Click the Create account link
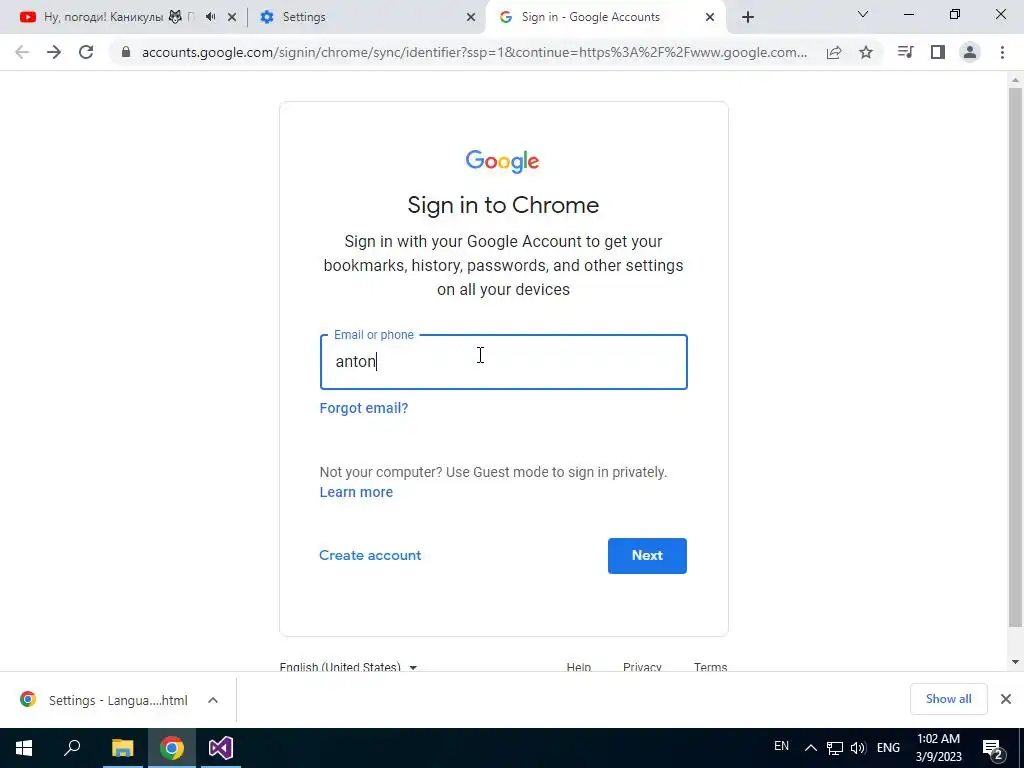The height and width of the screenshot is (768, 1024). pyautogui.click(x=370, y=555)
